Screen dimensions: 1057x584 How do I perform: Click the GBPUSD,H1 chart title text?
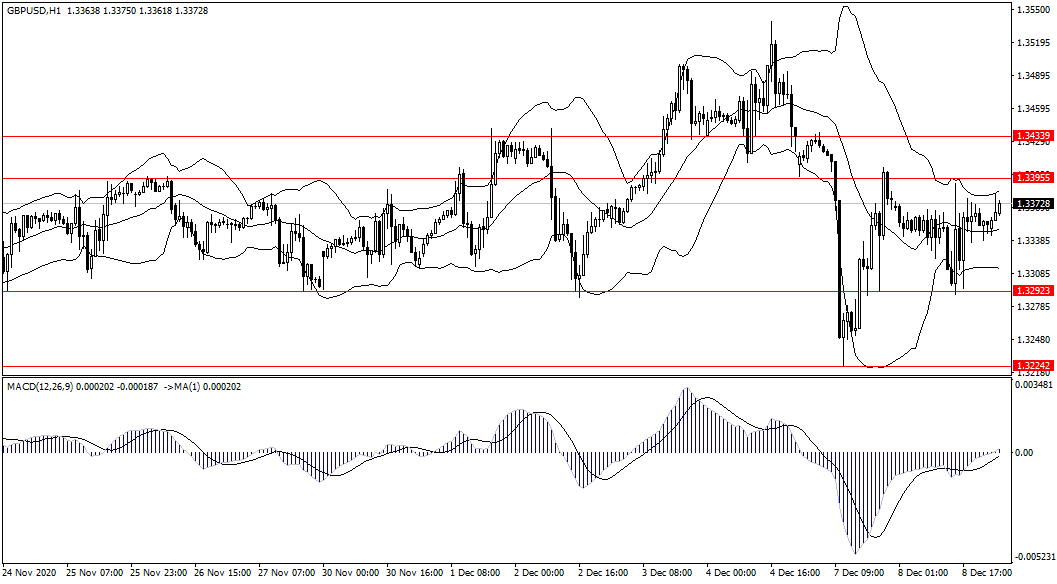pyautogui.click(x=32, y=10)
